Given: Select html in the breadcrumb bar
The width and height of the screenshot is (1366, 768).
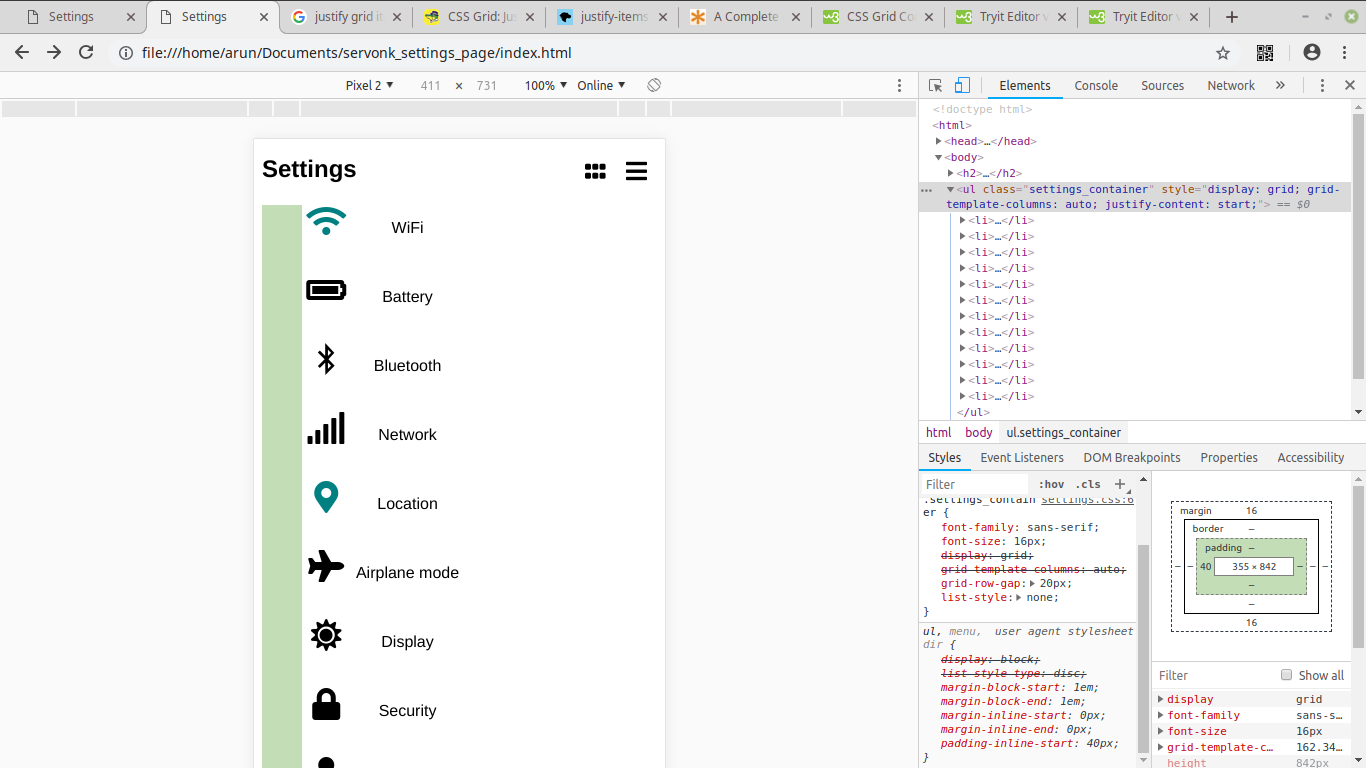Looking at the screenshot, I should click(x=938, y=432).
